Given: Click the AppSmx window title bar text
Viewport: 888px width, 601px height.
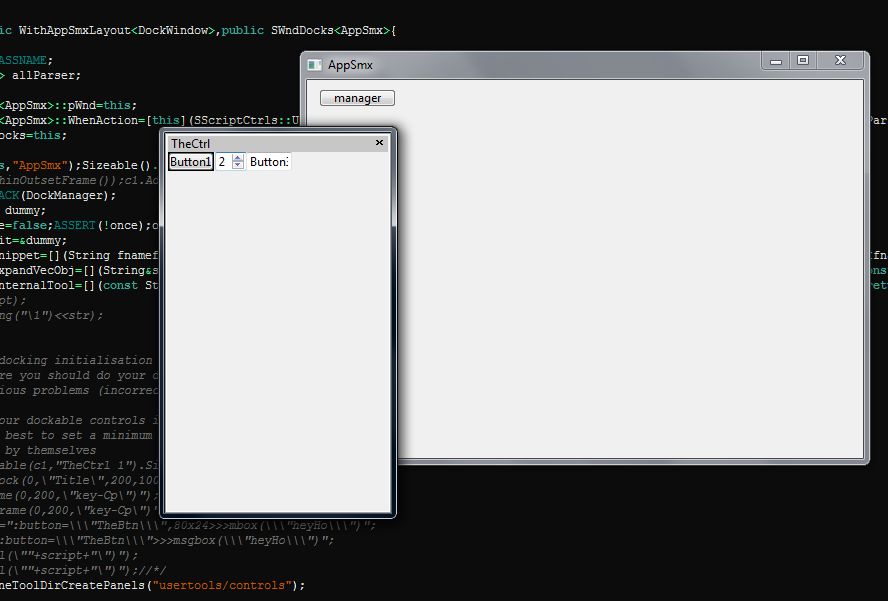Looking at the screenshot, I should (350, 65).
